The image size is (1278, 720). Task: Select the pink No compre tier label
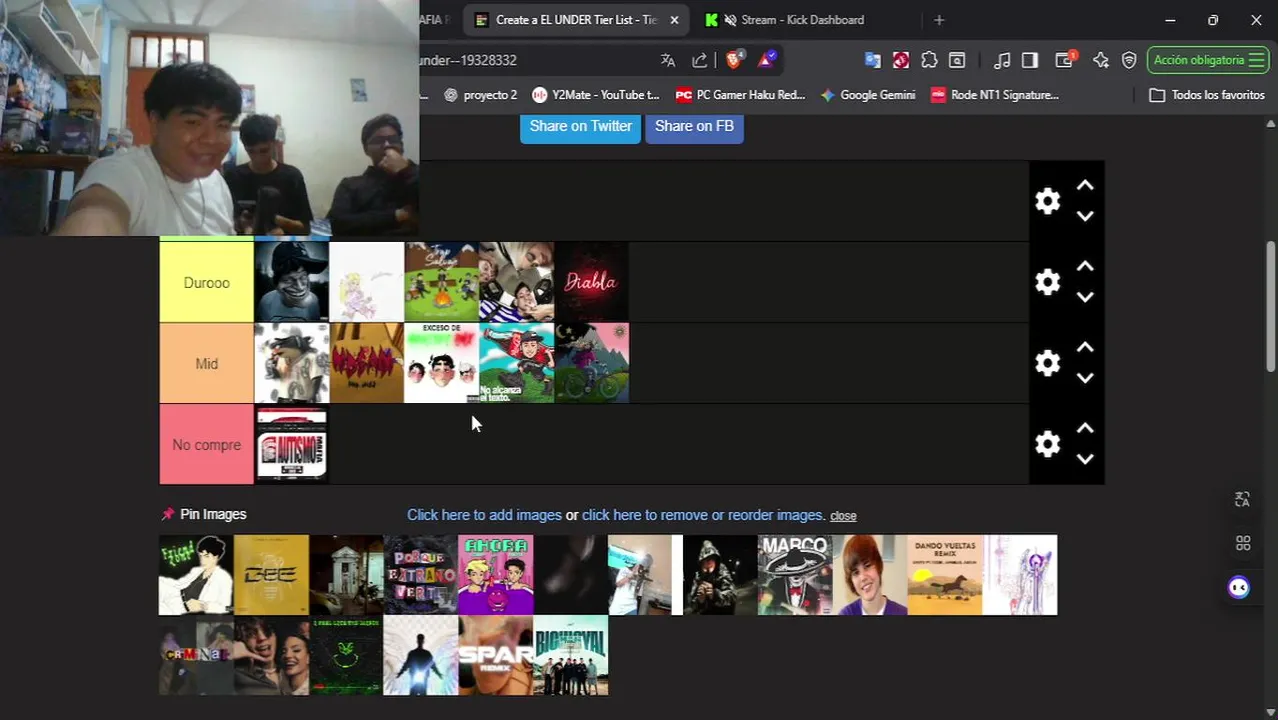click(207, 444)
